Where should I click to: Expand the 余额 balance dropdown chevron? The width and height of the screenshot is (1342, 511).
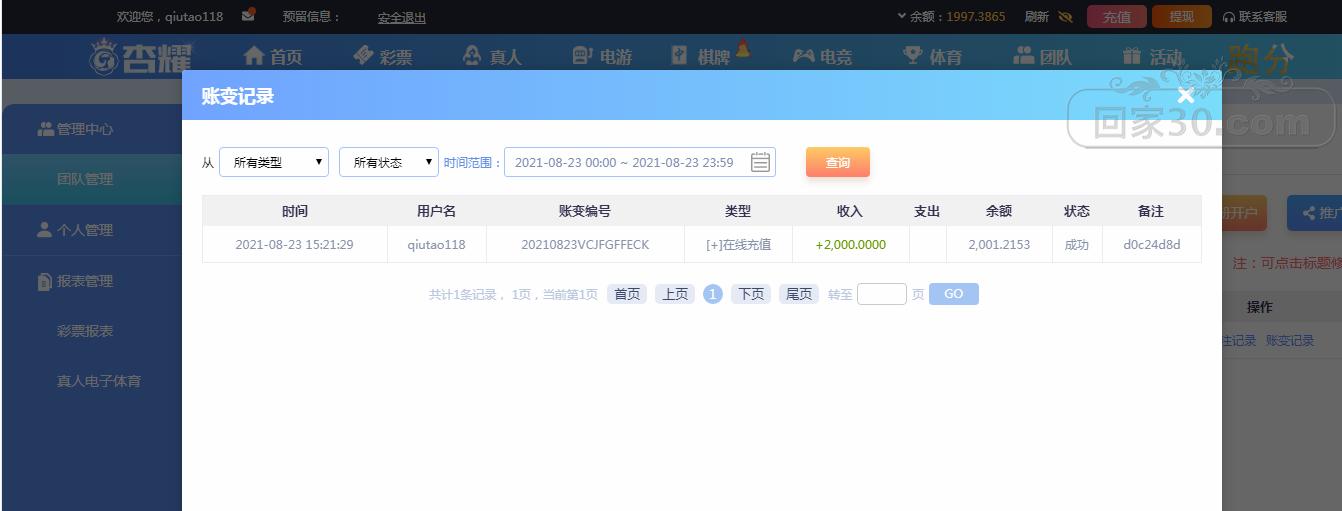coord(902,17)
